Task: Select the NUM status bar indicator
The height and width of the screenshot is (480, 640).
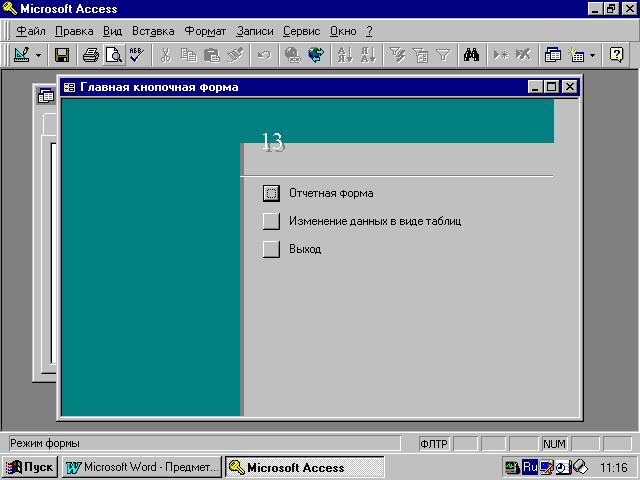Action: coord(554,444)
